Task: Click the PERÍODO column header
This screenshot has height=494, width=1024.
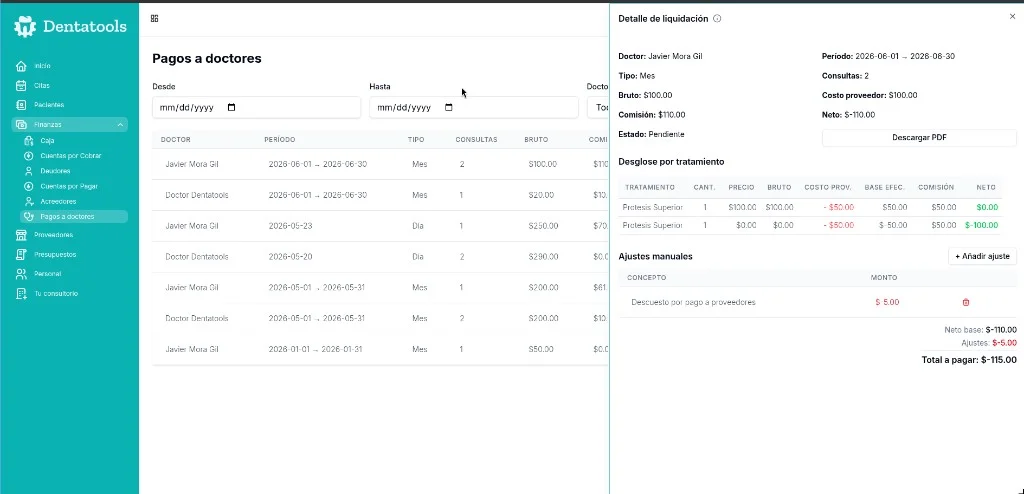Action: click(280, 140)
